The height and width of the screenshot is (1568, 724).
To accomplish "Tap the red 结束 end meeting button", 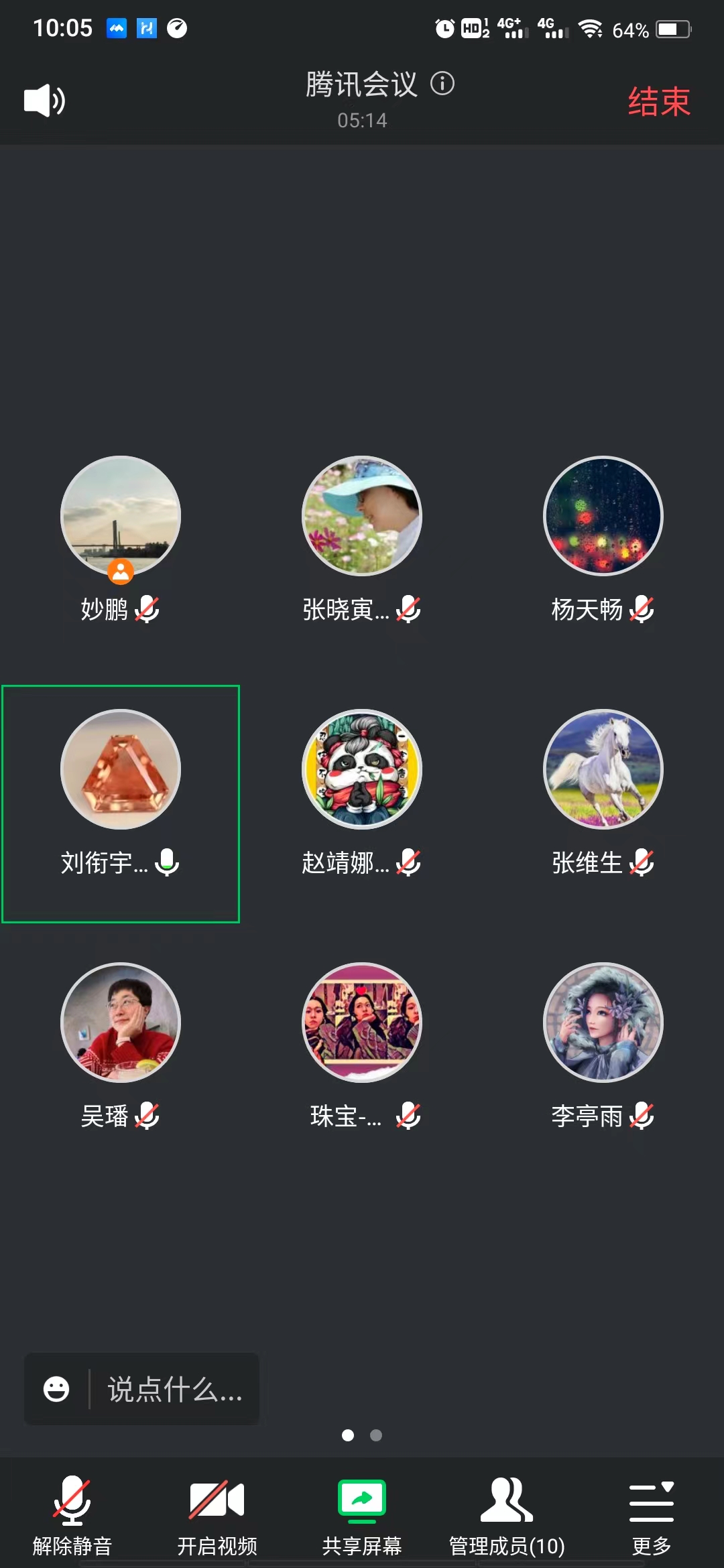I will pyautogui.click(x=659, y=102).
